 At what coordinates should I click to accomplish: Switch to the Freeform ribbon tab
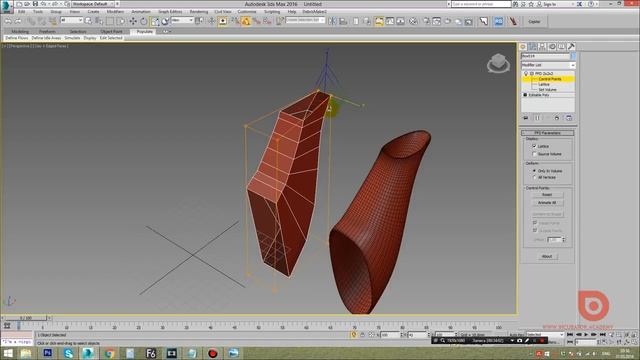[47, 31]
